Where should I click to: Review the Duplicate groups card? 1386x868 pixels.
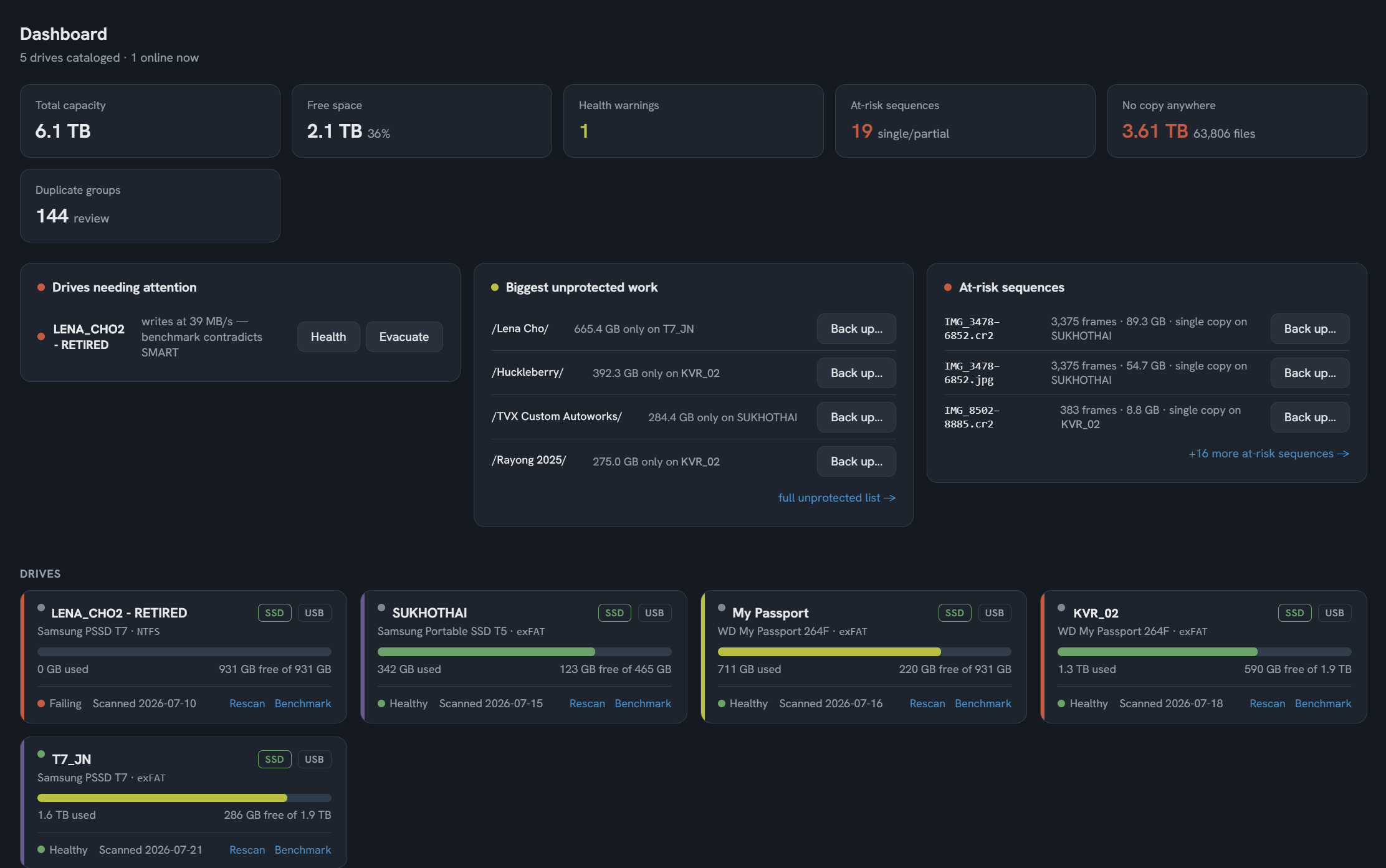coord(150,206)
